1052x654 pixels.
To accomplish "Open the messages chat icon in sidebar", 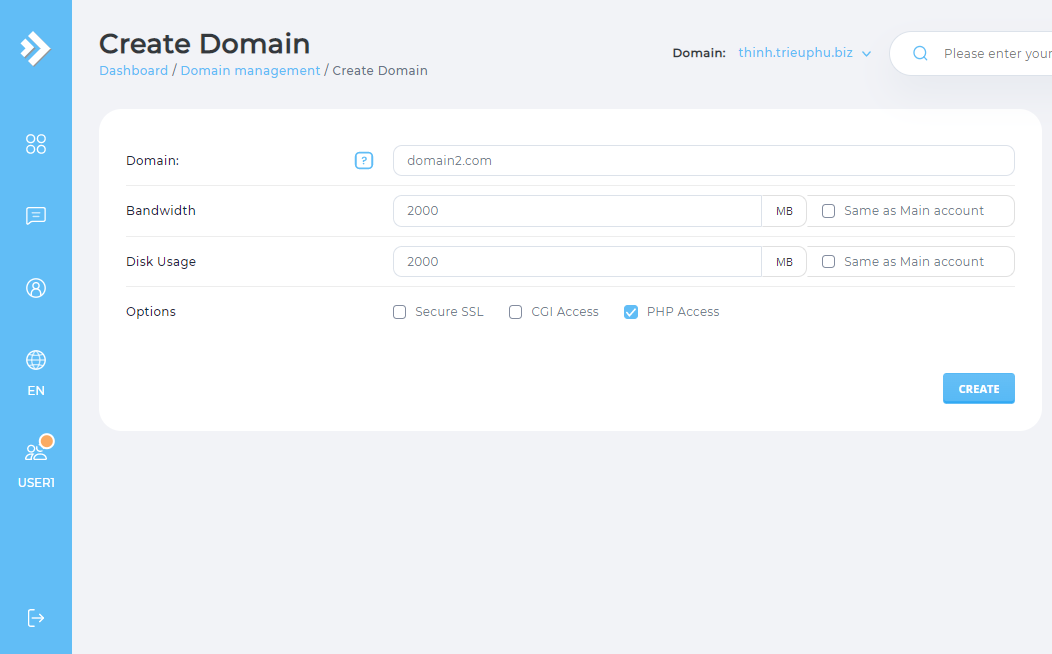I will pos(36,216).
